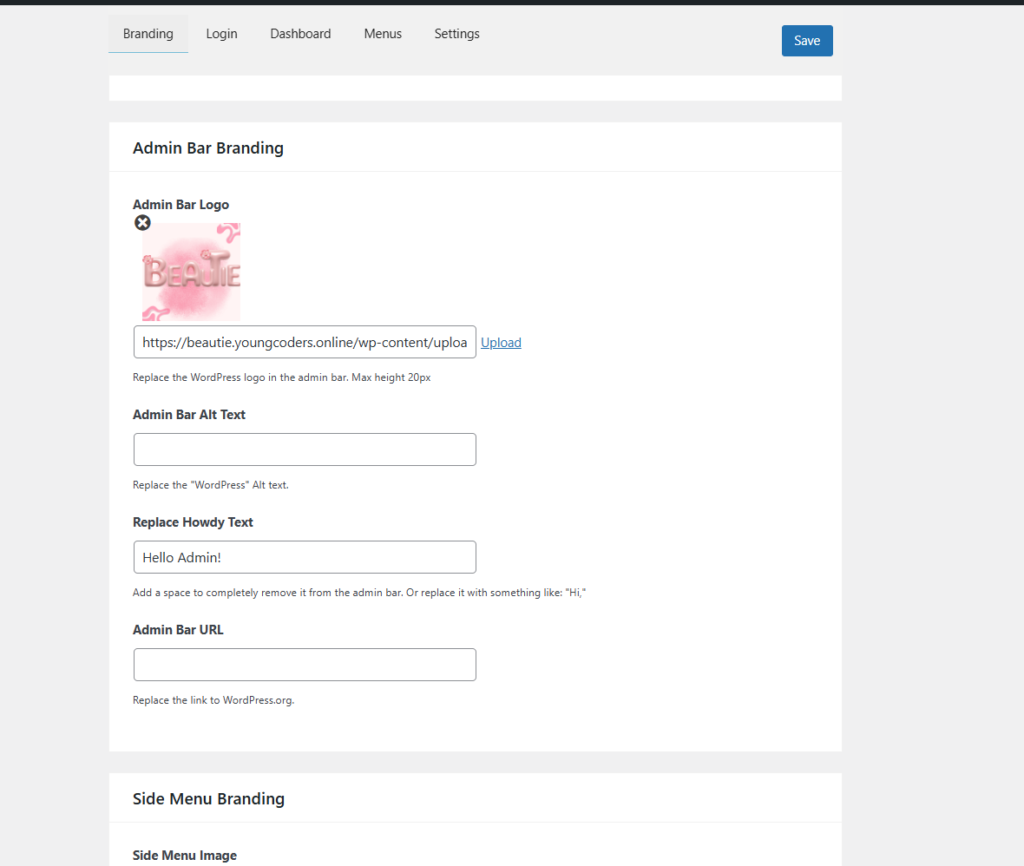Click into the Admin Bar Alt Text field
This screenshot has width=1024, height=866.
pyautogui.click(x=304, y=449)
